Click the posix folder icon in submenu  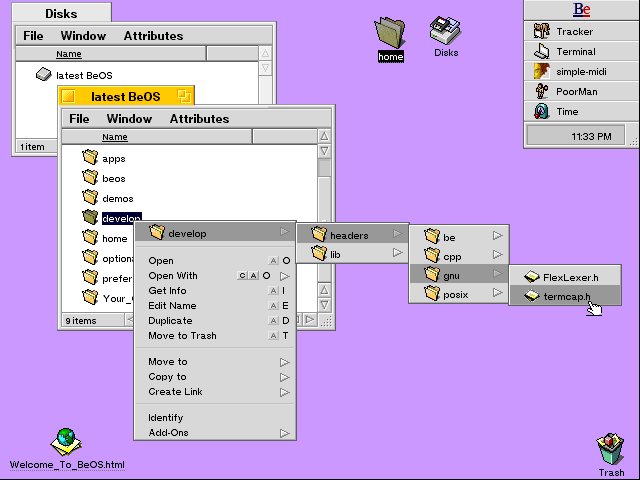point(431,293)
